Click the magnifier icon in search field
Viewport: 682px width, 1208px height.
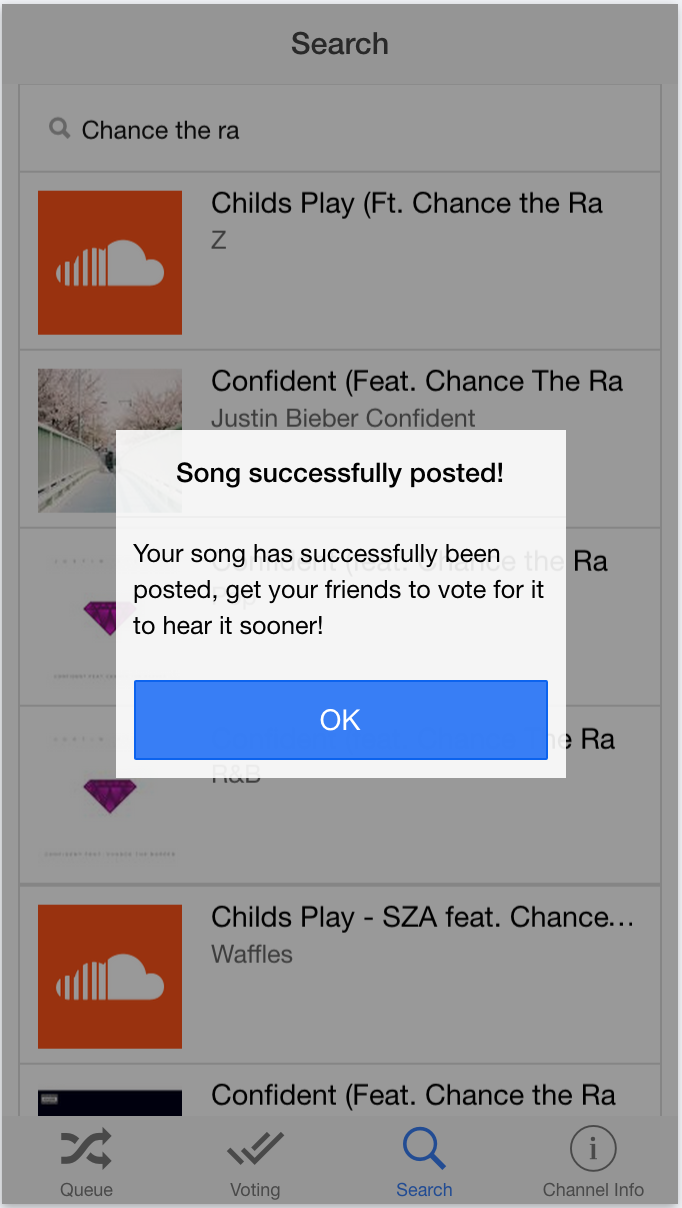tap(60, 129)
